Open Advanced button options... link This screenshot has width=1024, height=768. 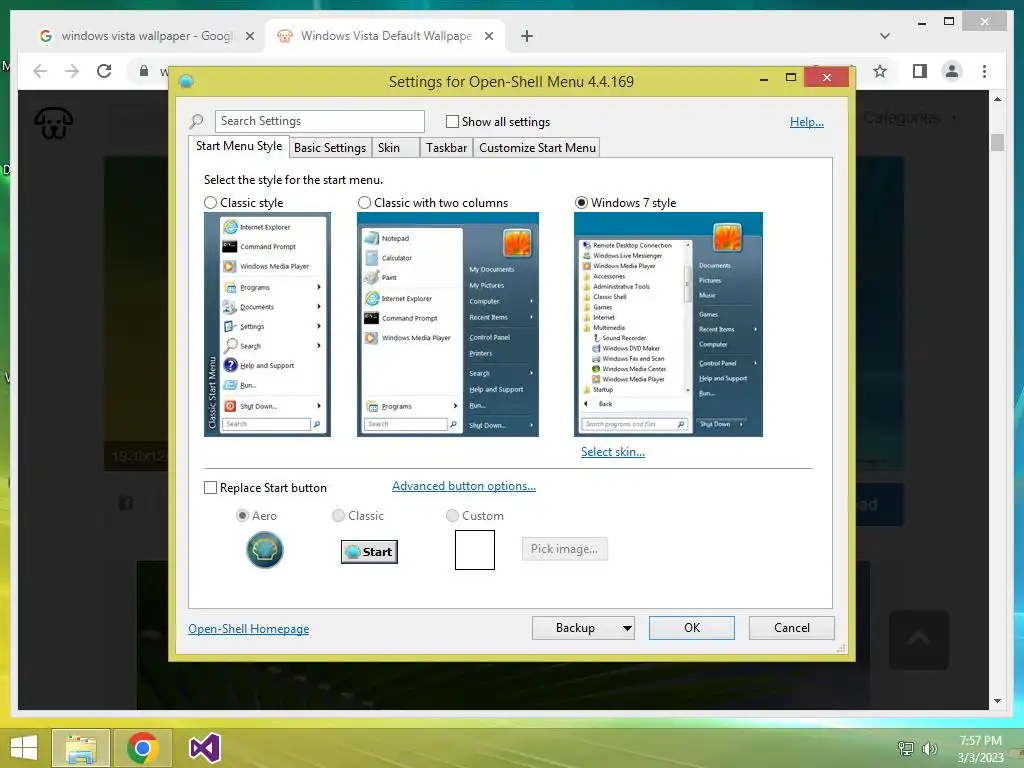tap(464, 486)
